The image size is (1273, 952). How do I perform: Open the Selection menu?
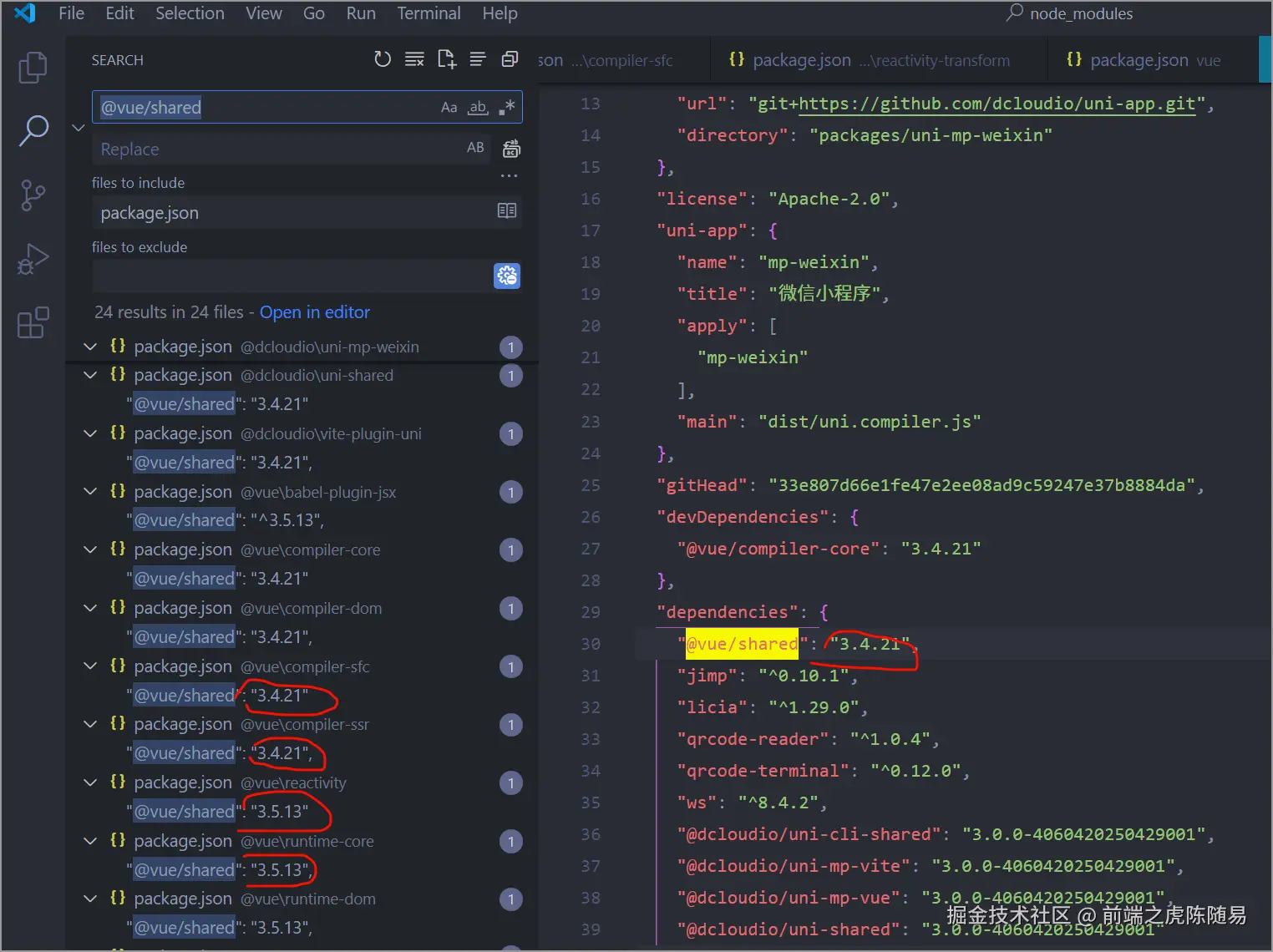(190, 13)
